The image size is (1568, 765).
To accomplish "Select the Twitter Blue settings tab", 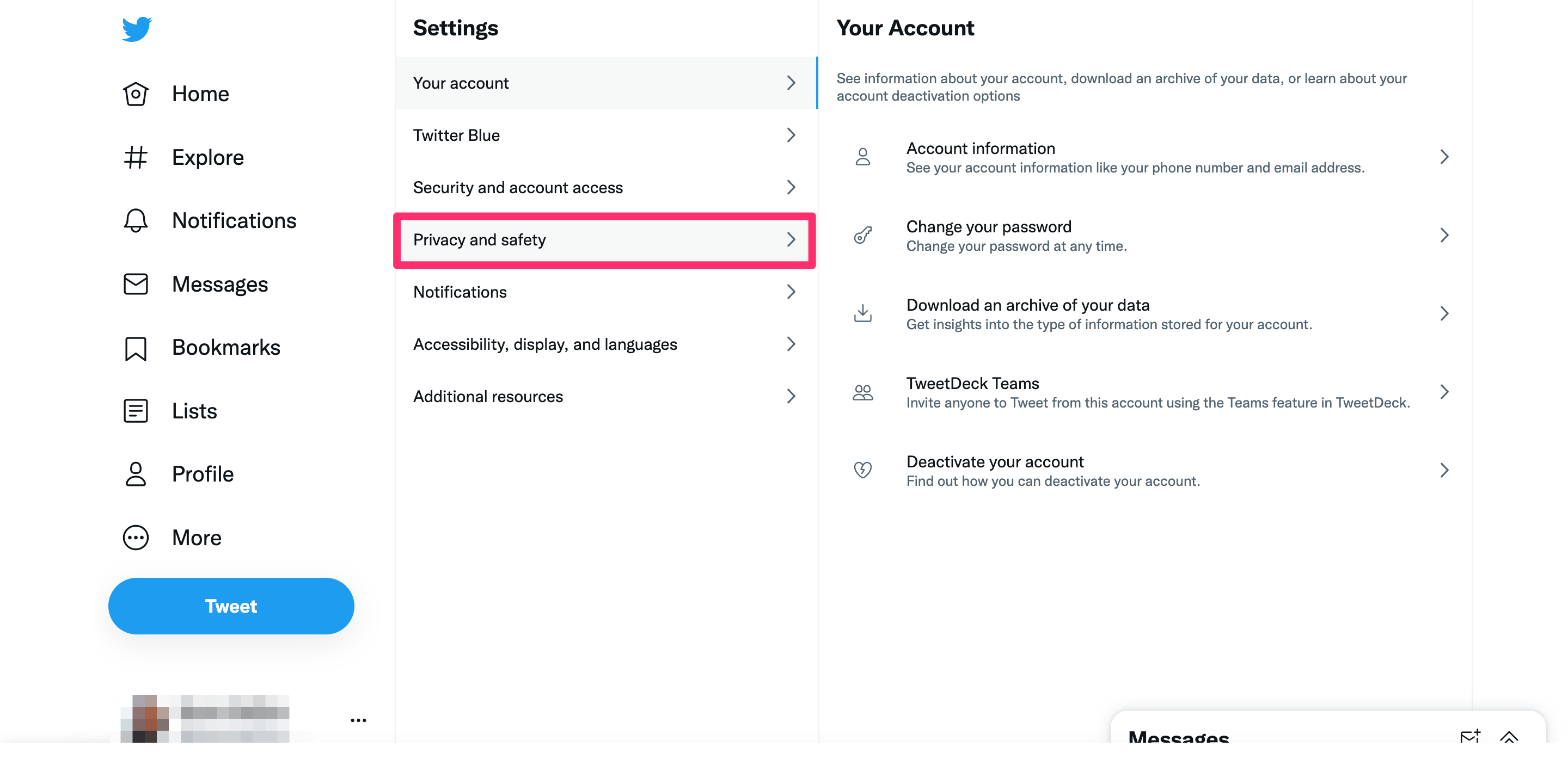I will pos(605,135).
